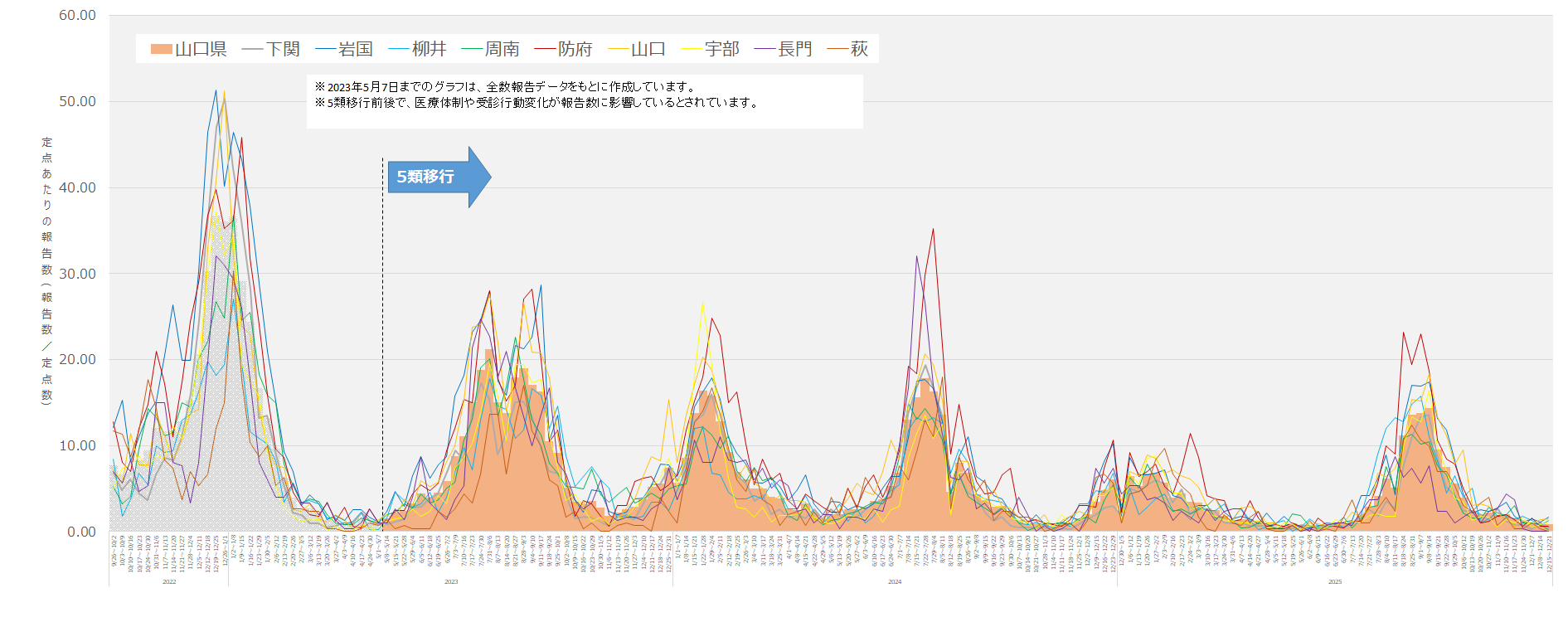Click the 萩 legend entry

tap(848, 50)
